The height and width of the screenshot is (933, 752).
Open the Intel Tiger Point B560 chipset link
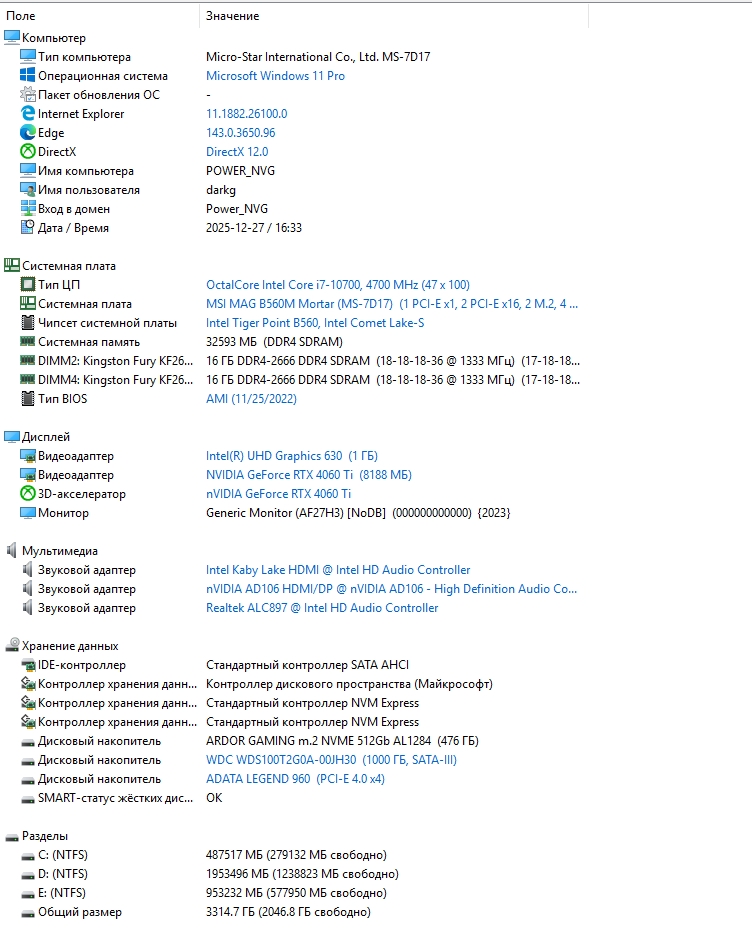tap(315, 323)
